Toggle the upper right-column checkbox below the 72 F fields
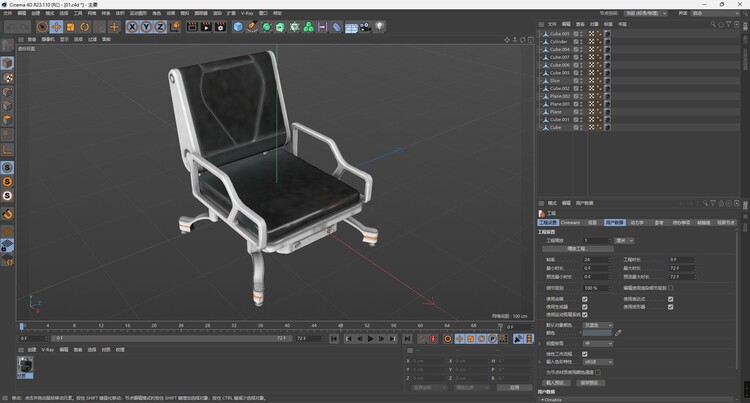Screen dimensions: 750x403 671,299
